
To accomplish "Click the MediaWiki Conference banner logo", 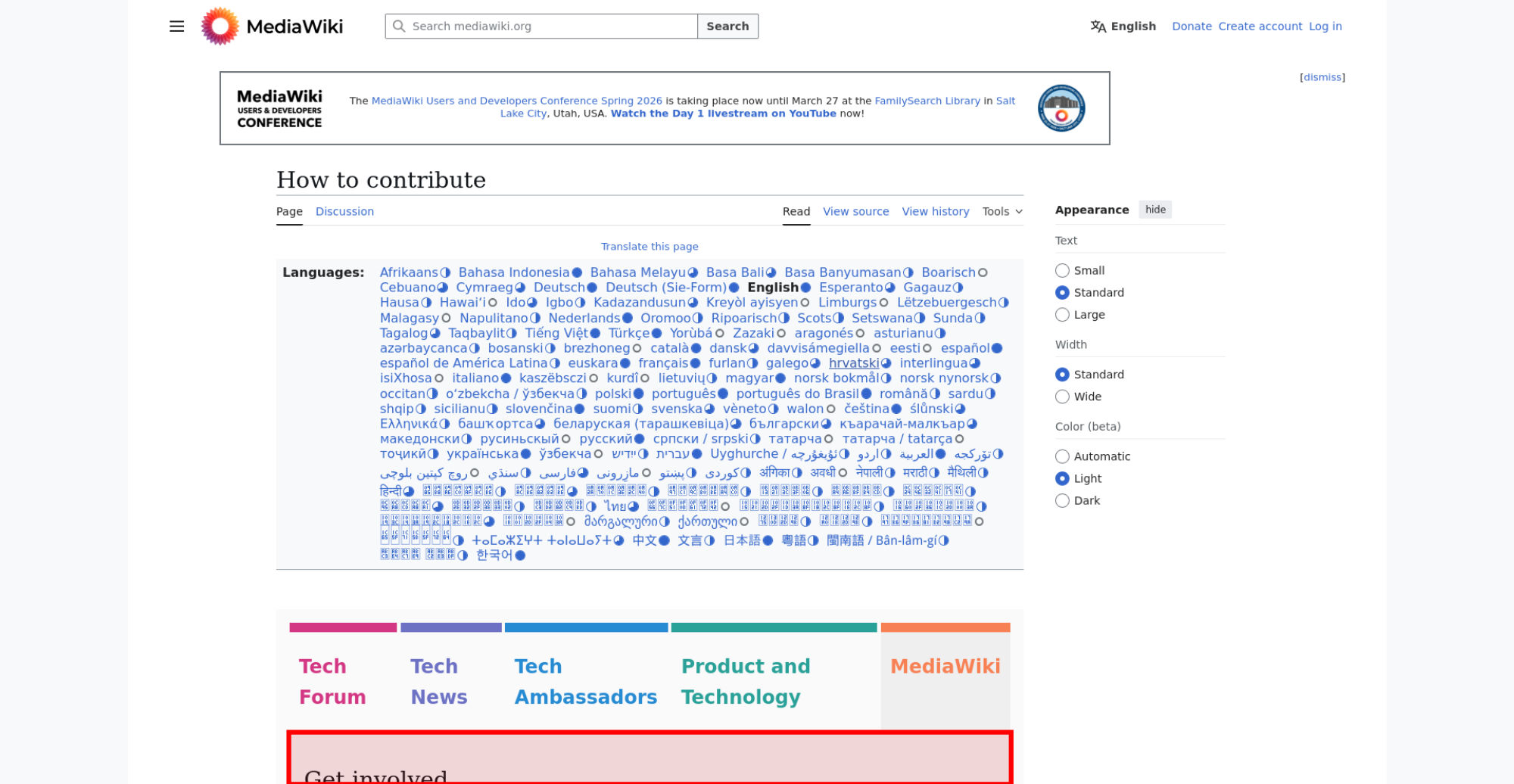I will (279, 108).
